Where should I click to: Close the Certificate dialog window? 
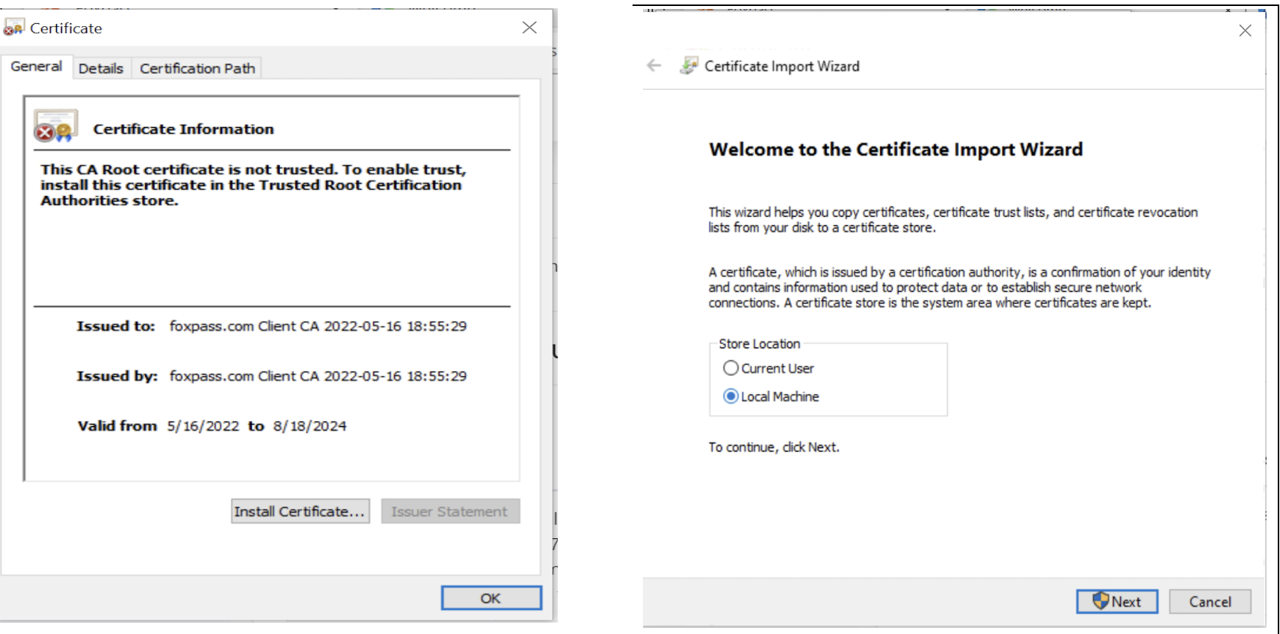(529, 28)
